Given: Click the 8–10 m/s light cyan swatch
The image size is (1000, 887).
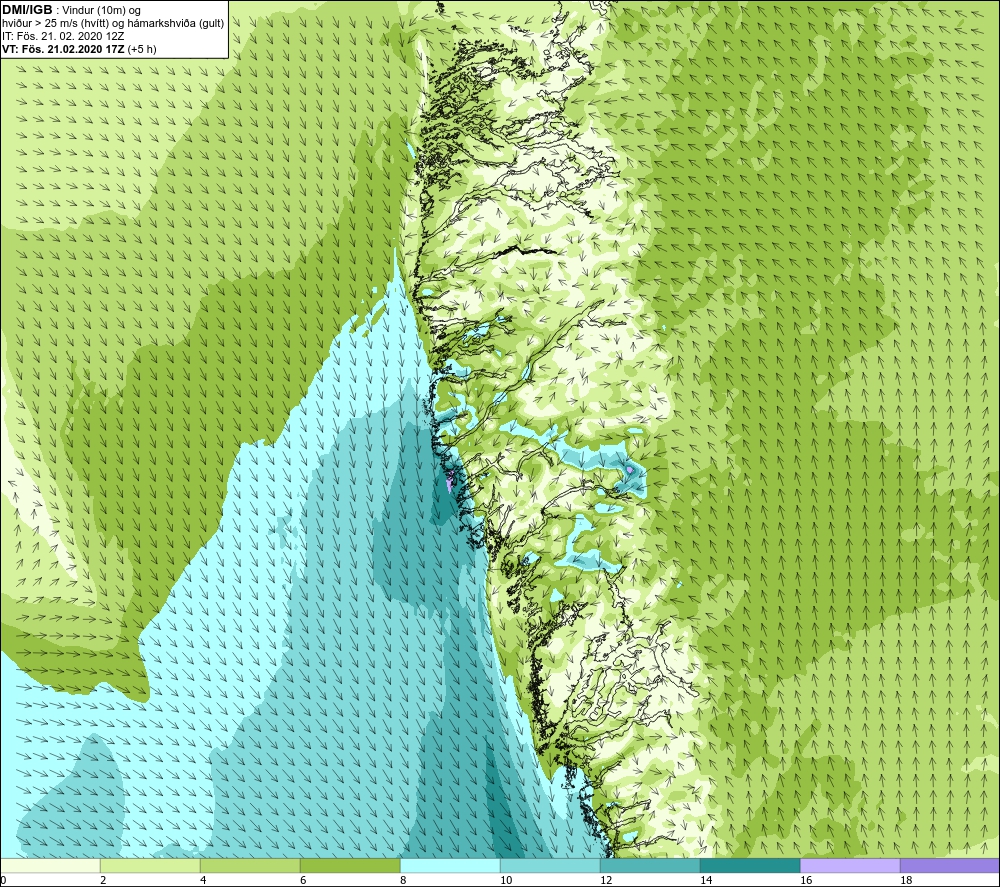Looking at the screenshot, I should [x=450, y=866].
